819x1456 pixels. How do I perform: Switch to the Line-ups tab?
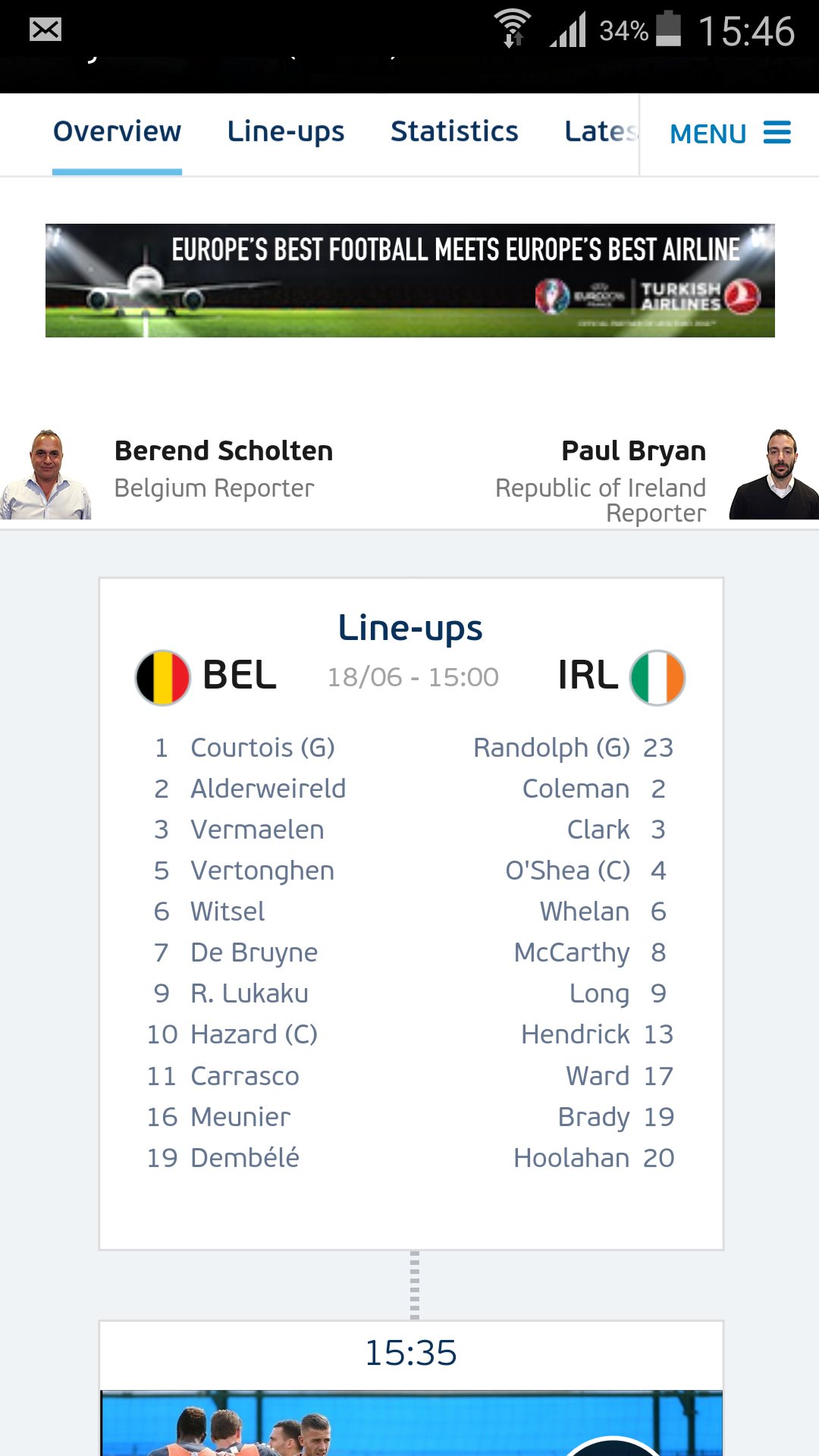286,132
